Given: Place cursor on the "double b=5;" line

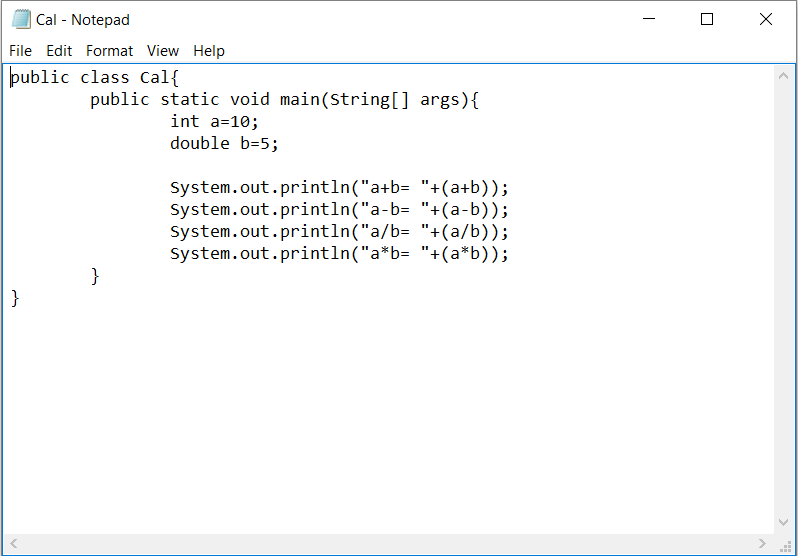Looking at the screenshot, I should [x=224, y=143].
